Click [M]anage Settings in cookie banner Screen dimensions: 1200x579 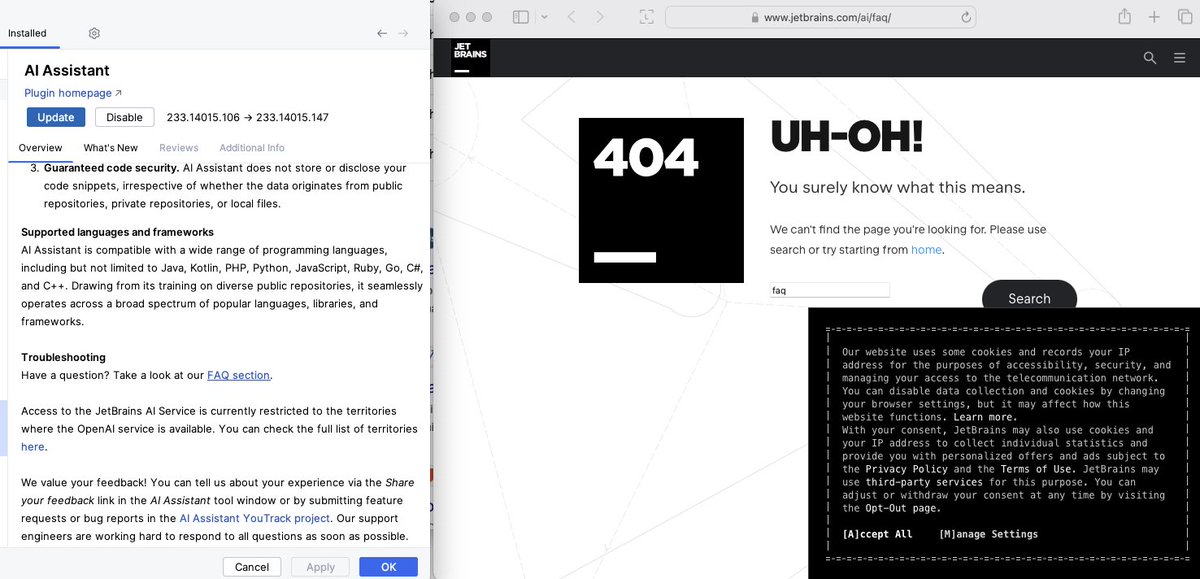click(989, 534)
